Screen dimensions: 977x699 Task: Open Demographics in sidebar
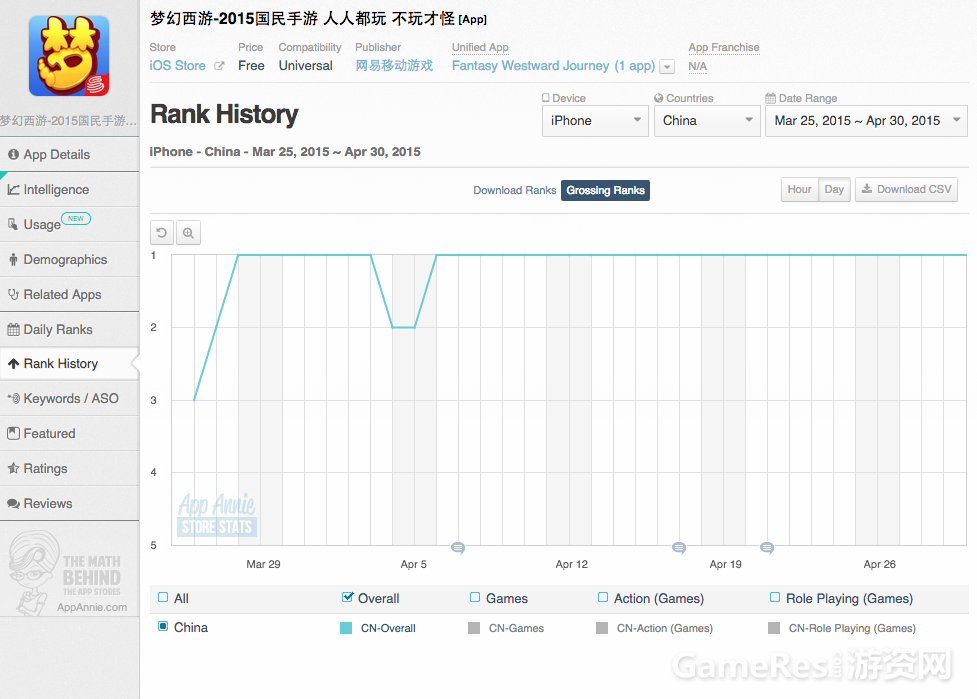[x=69, y=259]
